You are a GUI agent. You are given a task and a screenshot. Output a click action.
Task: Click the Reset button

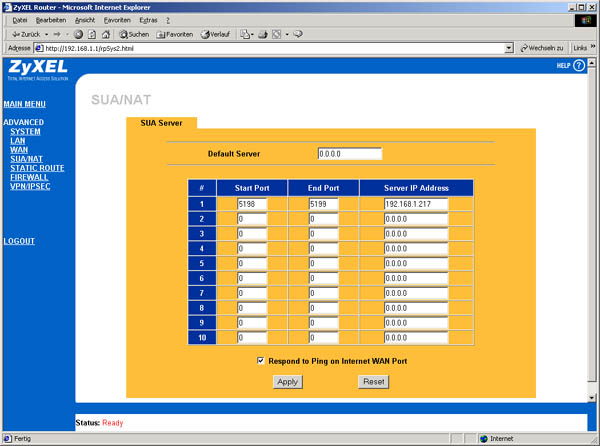coord(373,382)
